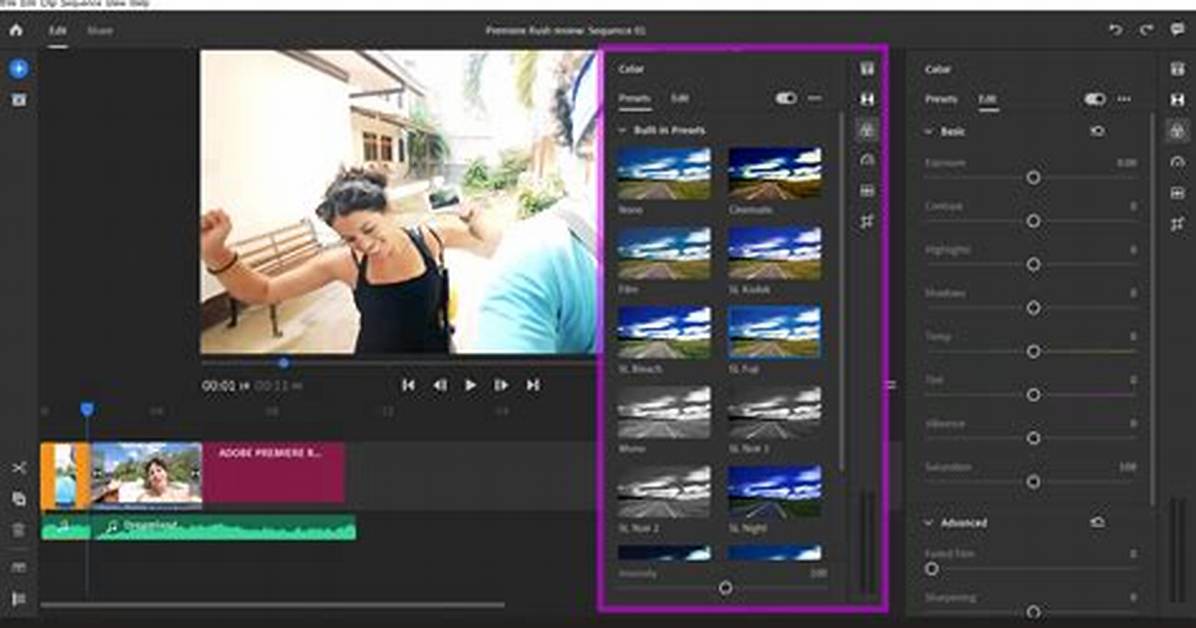Apply the SL Night preset
The height and width of the screenshot is (628, 1196).
pos(774,492)
